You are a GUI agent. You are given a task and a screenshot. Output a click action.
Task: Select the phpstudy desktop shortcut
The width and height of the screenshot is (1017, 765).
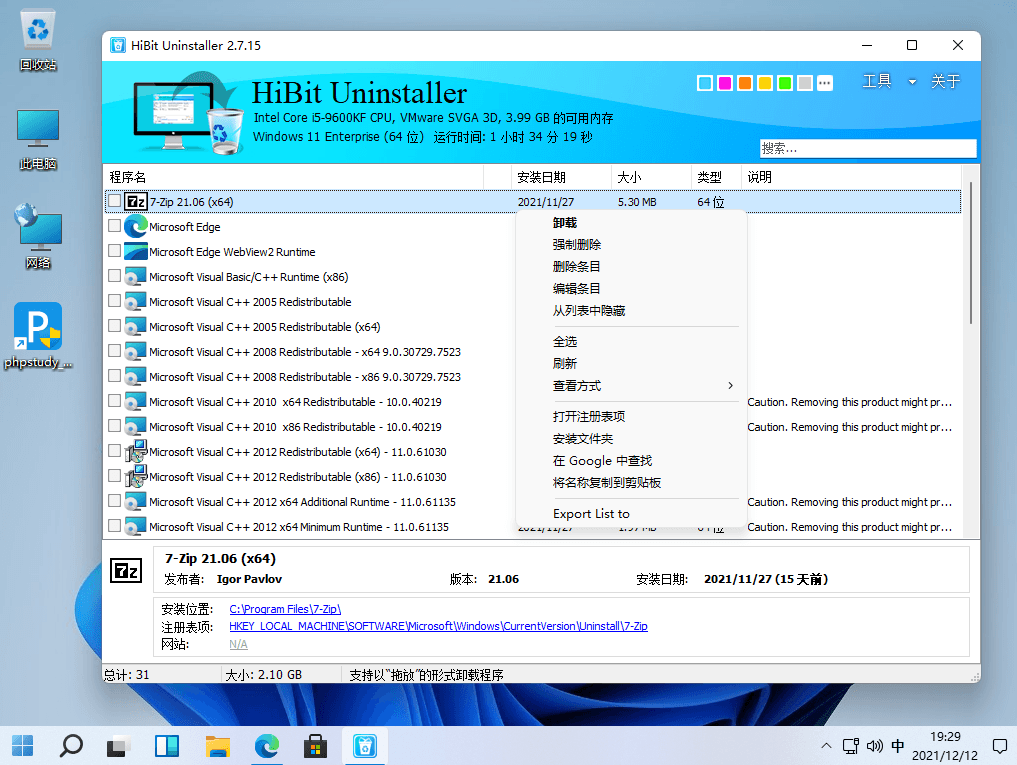point(38,335)
